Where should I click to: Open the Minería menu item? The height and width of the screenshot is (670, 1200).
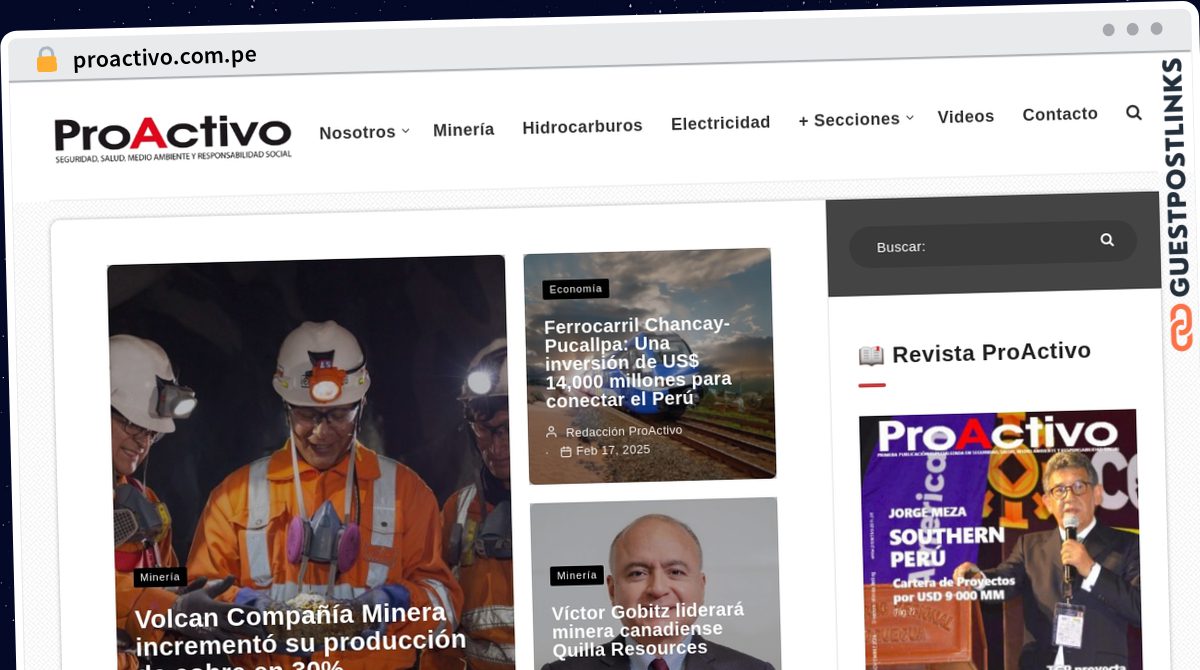(463, 130)
